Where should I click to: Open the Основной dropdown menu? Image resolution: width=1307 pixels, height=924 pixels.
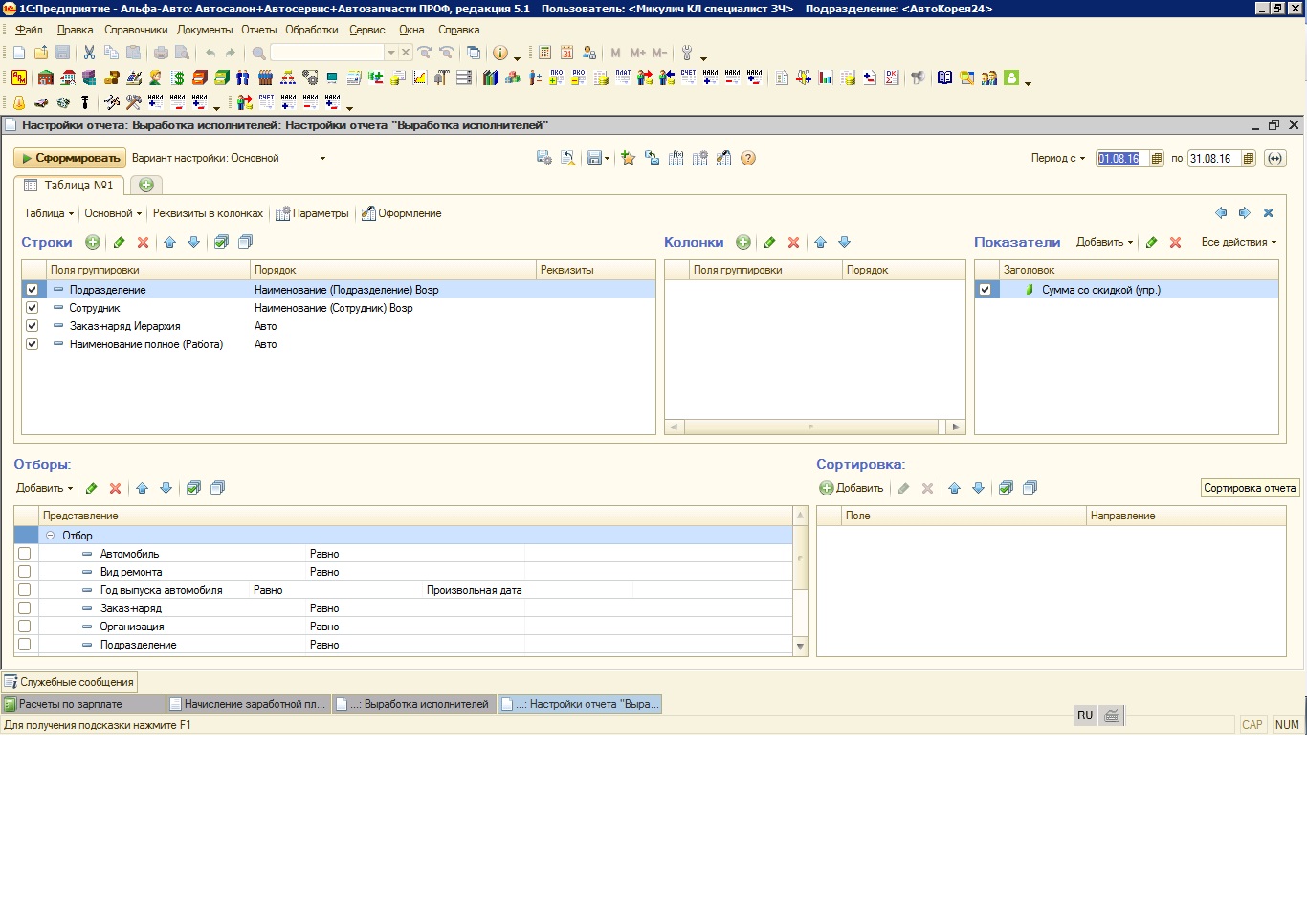113,213
